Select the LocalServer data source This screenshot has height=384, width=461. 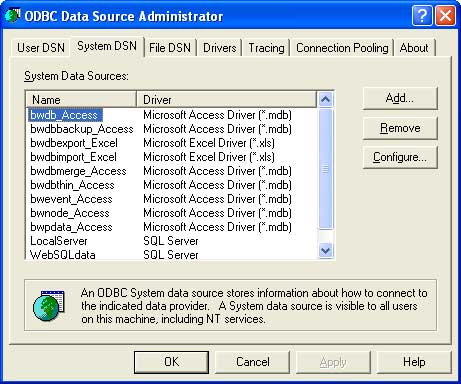point(59,241)
